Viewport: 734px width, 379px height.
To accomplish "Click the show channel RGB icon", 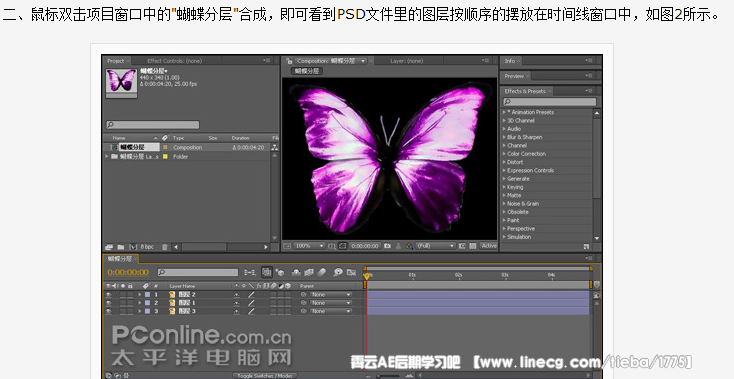I will [409, 246].
